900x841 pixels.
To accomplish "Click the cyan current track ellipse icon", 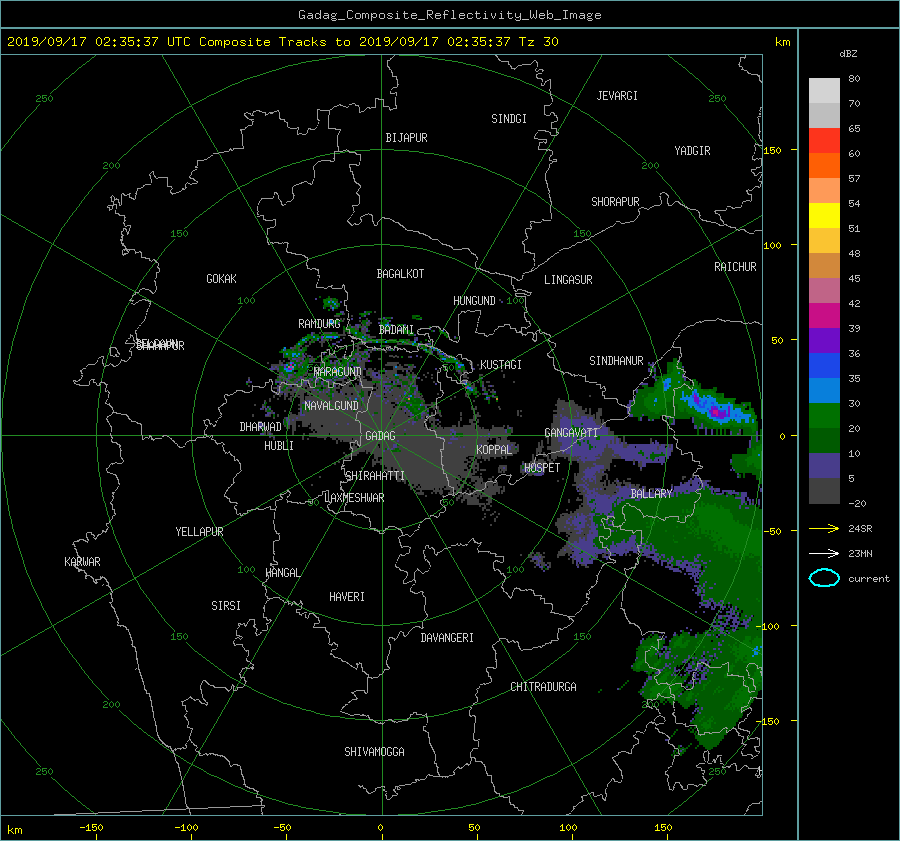I will [x=824, y=578].
